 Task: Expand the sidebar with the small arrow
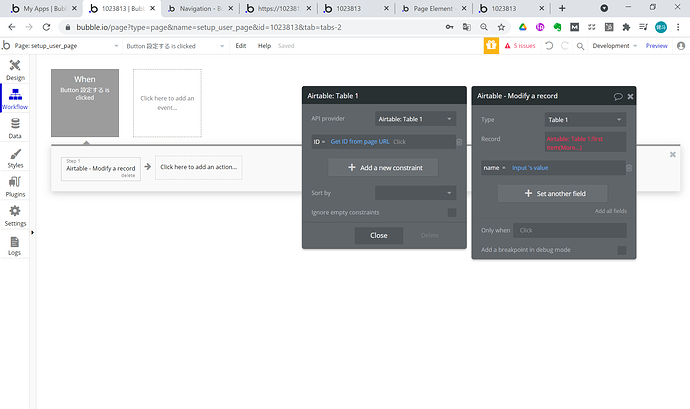32,232
